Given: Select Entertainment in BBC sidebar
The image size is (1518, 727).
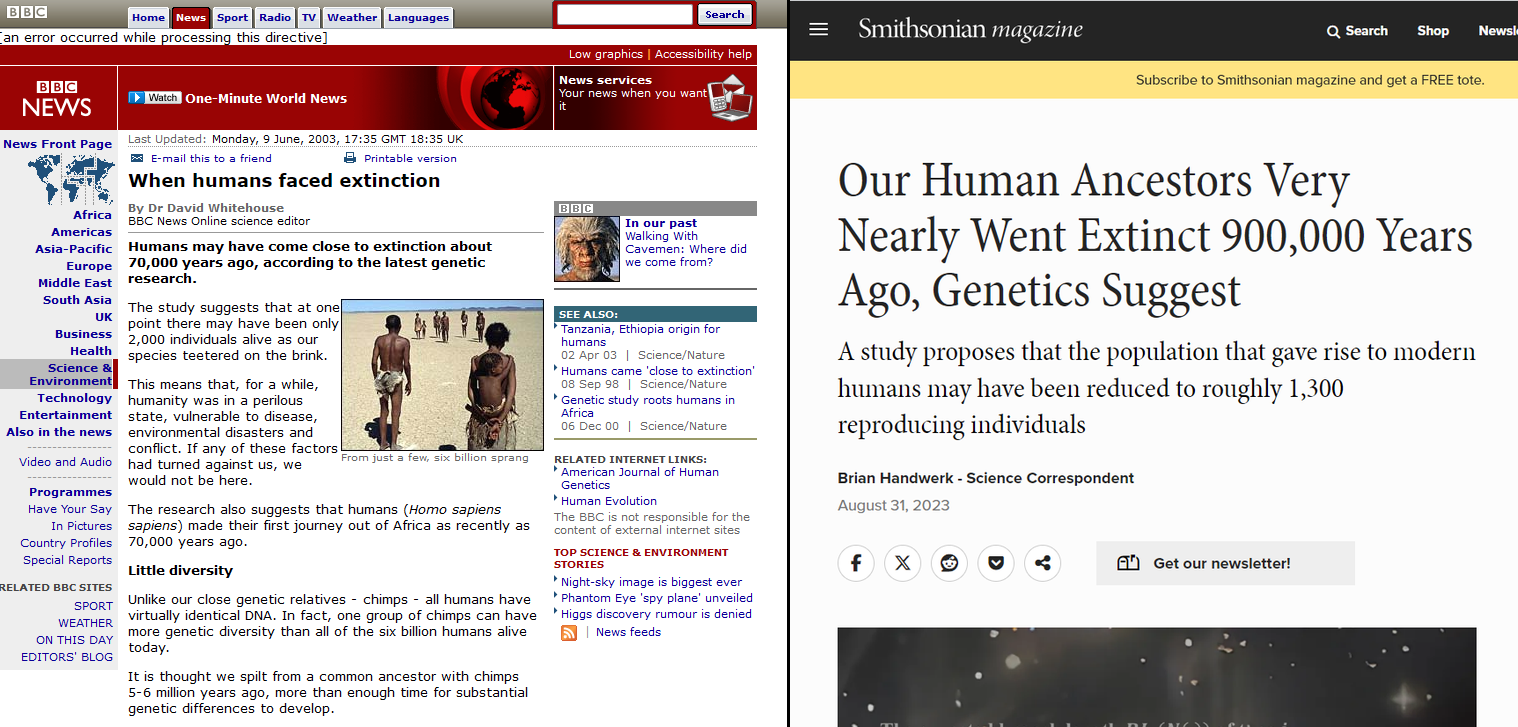Looking at the screenshot, I should (66, 415).
